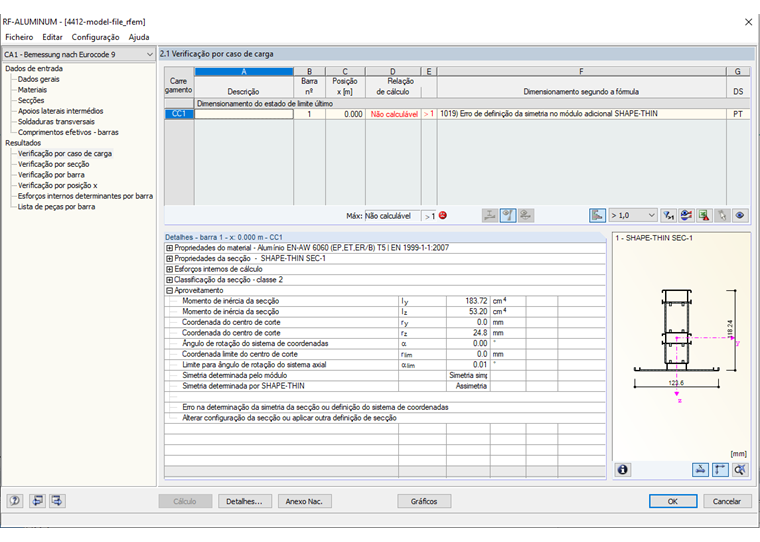This screenshot has width=760, height=542.
Task: Click column A header in results table
Action: [244, 71]
